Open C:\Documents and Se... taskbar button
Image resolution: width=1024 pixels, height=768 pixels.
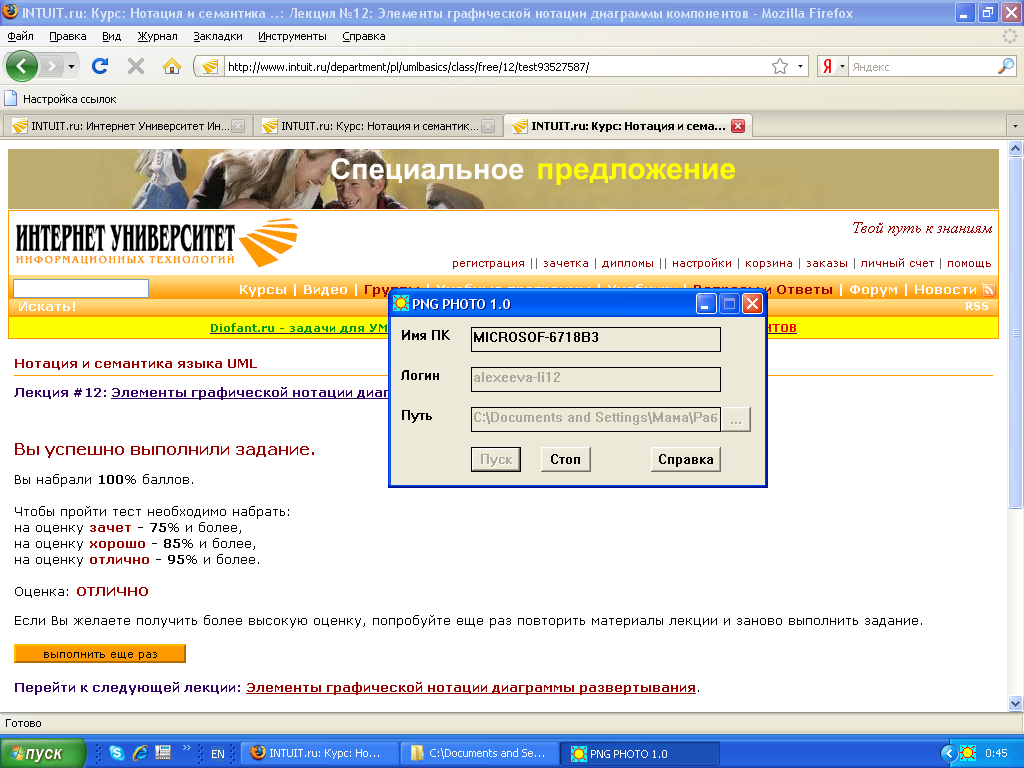479,753
